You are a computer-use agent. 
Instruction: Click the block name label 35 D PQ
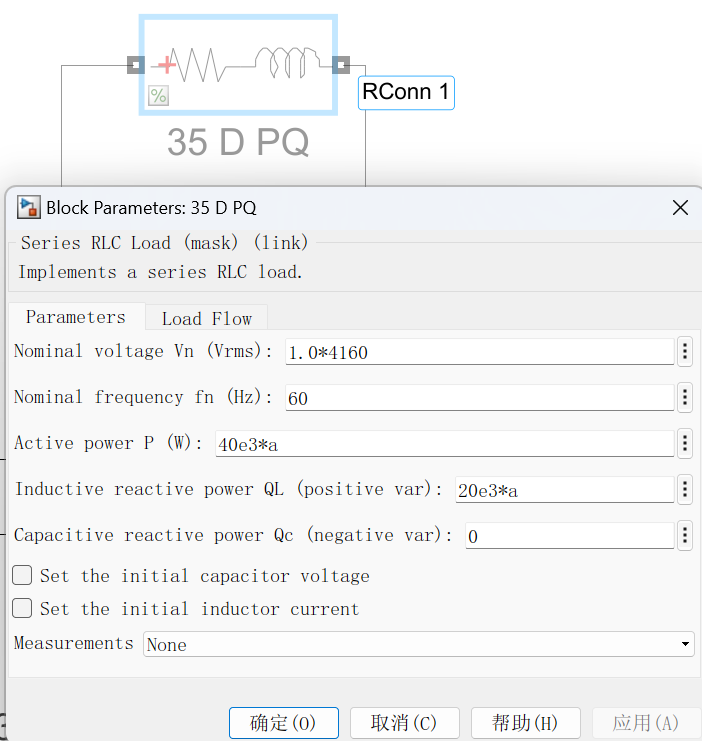click(238, 142)
